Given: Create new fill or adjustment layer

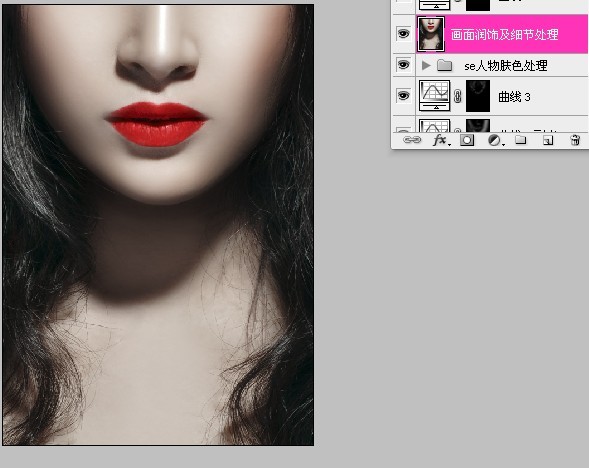Looking at the screenshot, I should click(x=495, y=140).
